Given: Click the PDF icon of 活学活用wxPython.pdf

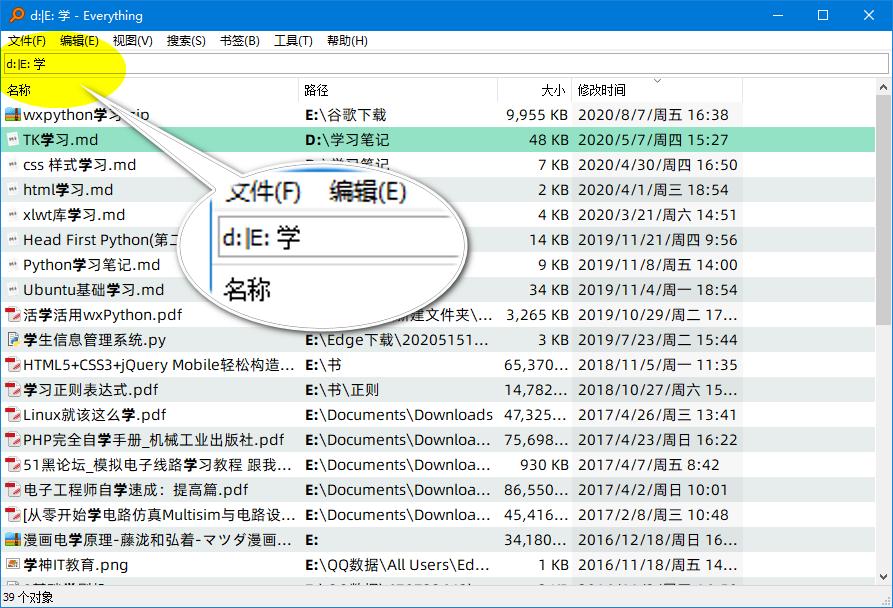Looking at the screenshot, I should click(14, 314).
